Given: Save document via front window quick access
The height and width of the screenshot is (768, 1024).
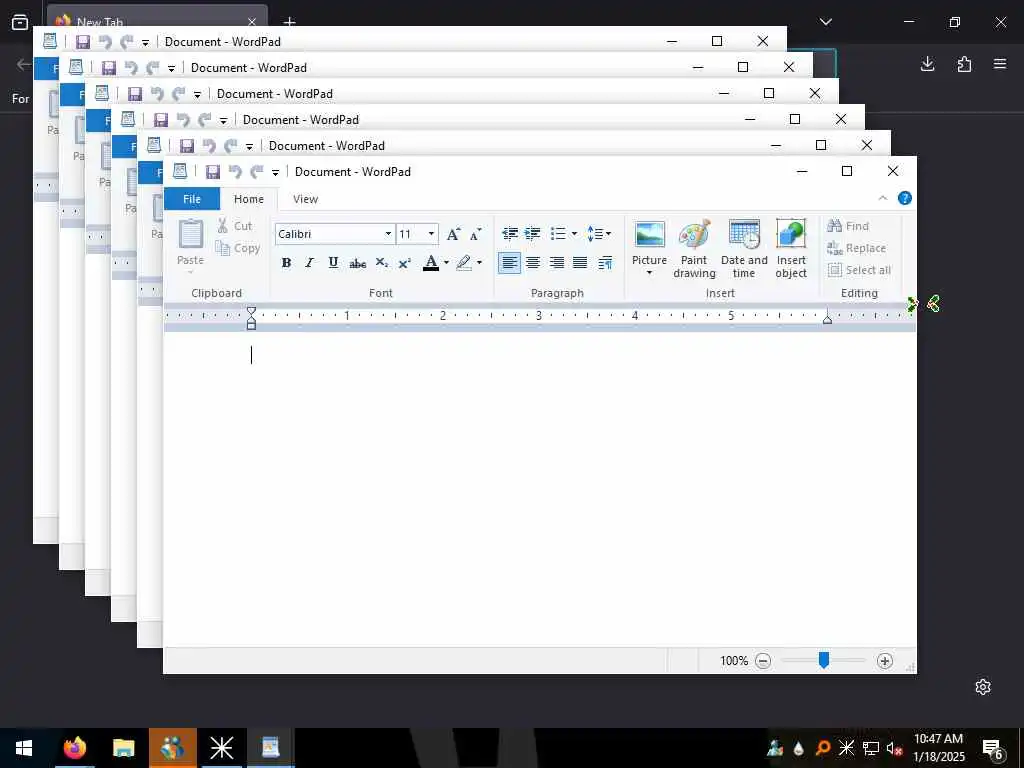Looking at the screenshot, I should point(212,172).
